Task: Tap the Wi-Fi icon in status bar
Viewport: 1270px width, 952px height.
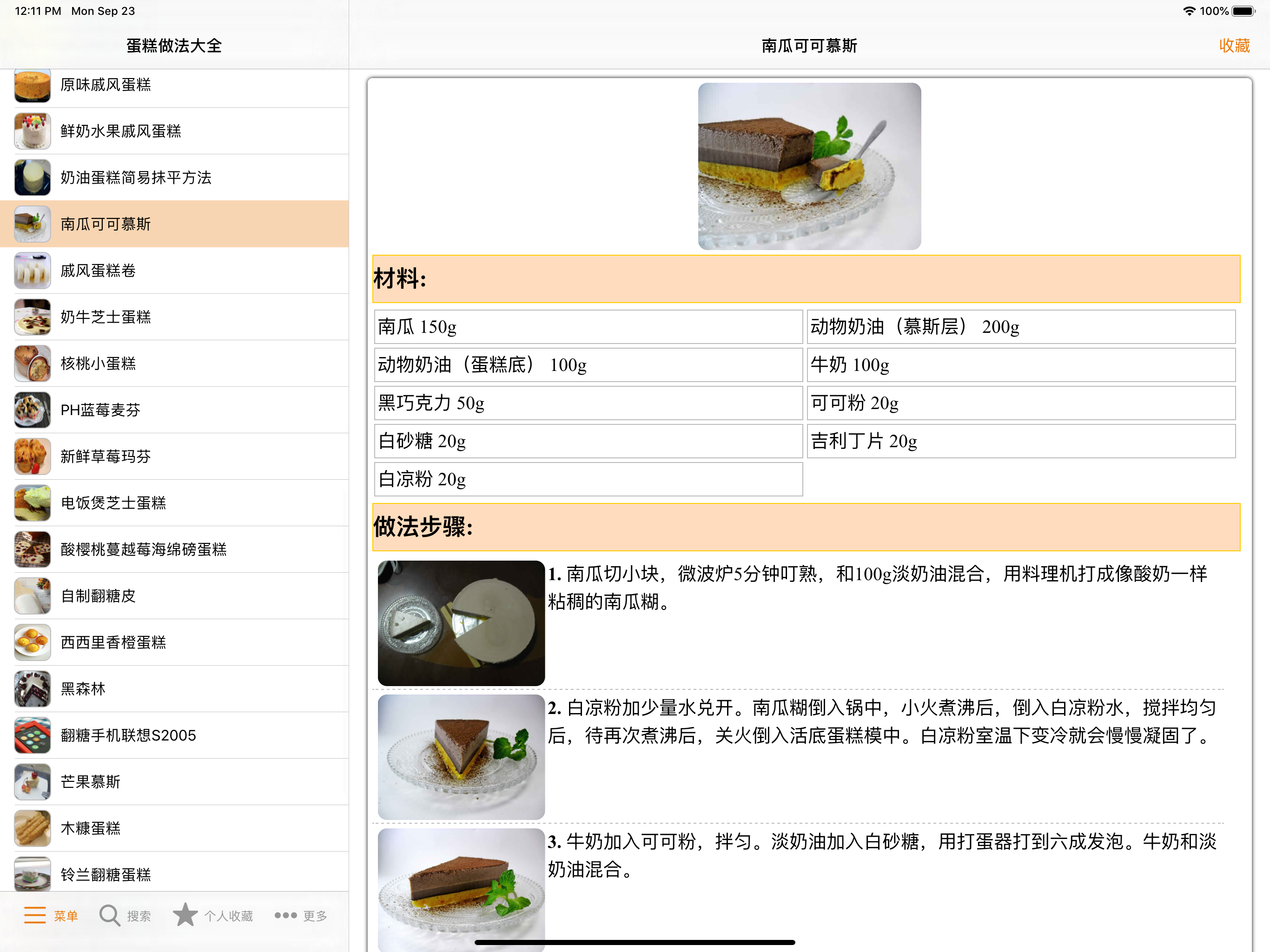Action: click(1190, 11)
